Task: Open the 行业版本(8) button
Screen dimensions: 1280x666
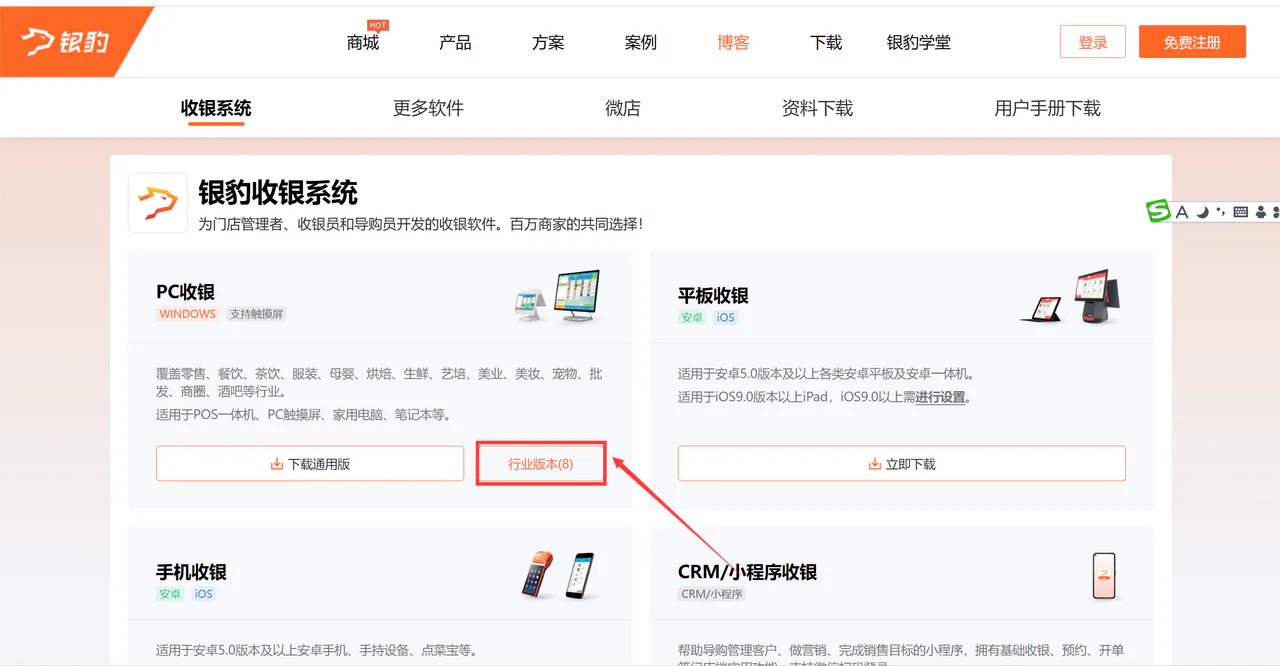Action: [541, 464]
